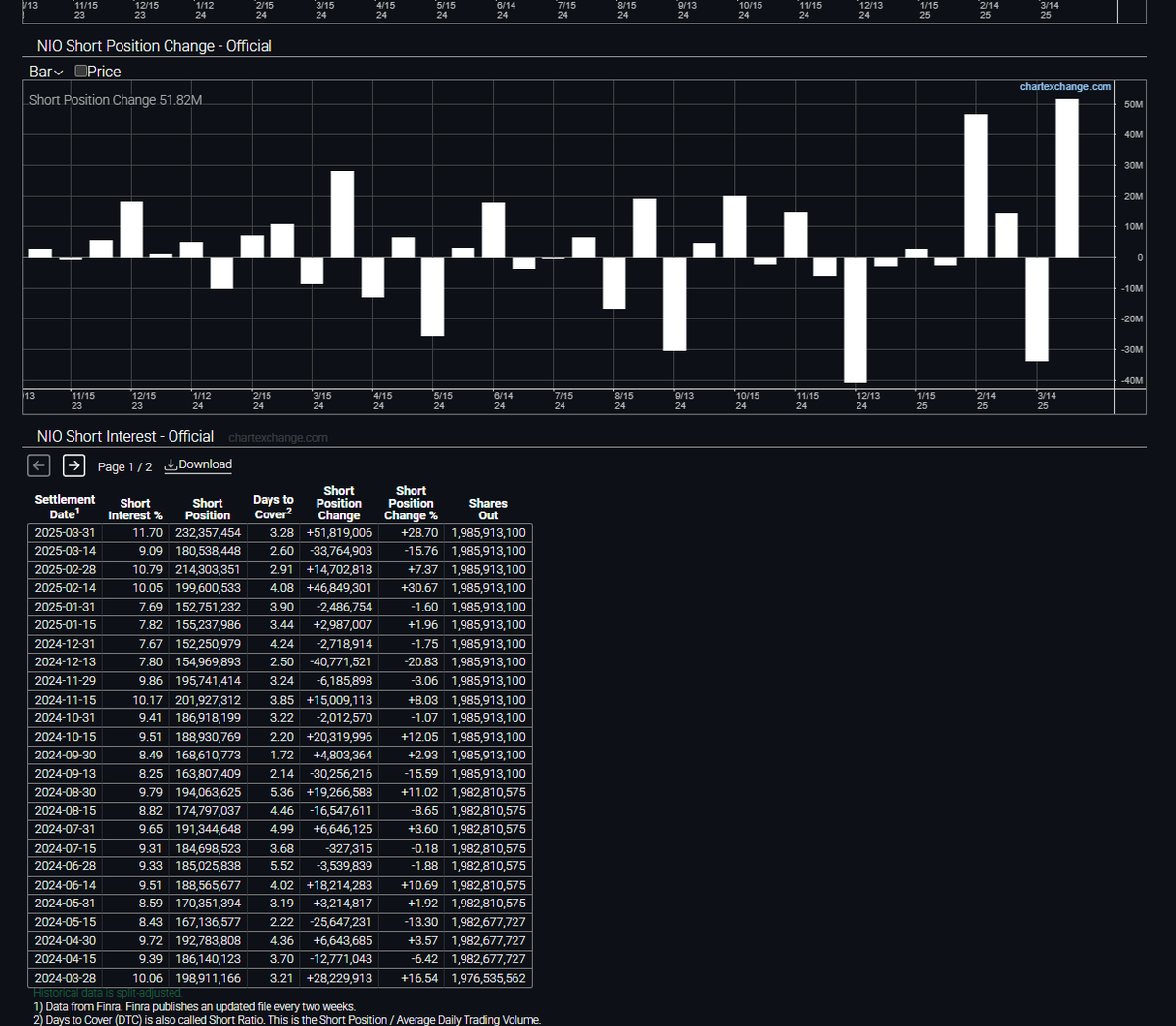Screen dimensions: 1176x1026
Task: Sort by Short Position column header
Action: point(208,509)
